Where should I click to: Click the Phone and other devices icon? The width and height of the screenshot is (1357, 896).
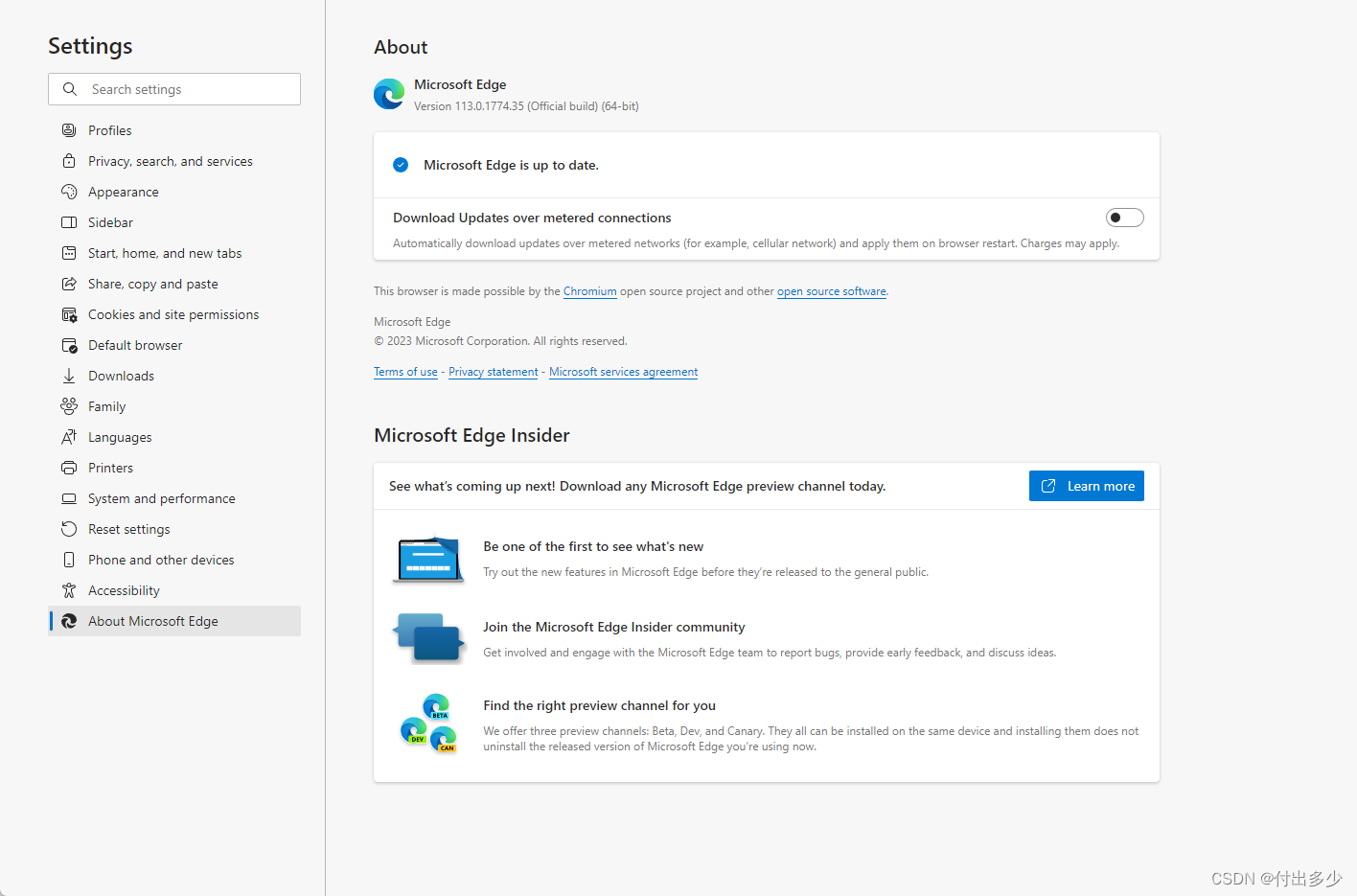point(69,560)
